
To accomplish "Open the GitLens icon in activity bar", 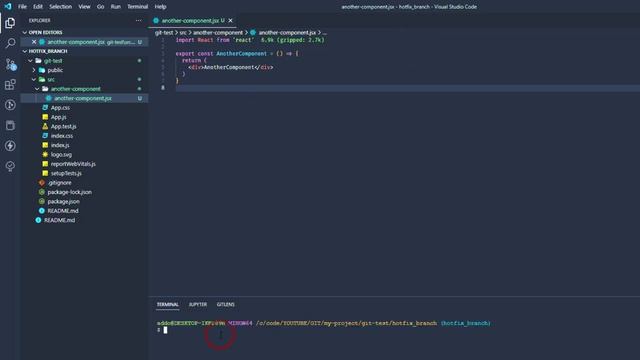I will (10, 166).
